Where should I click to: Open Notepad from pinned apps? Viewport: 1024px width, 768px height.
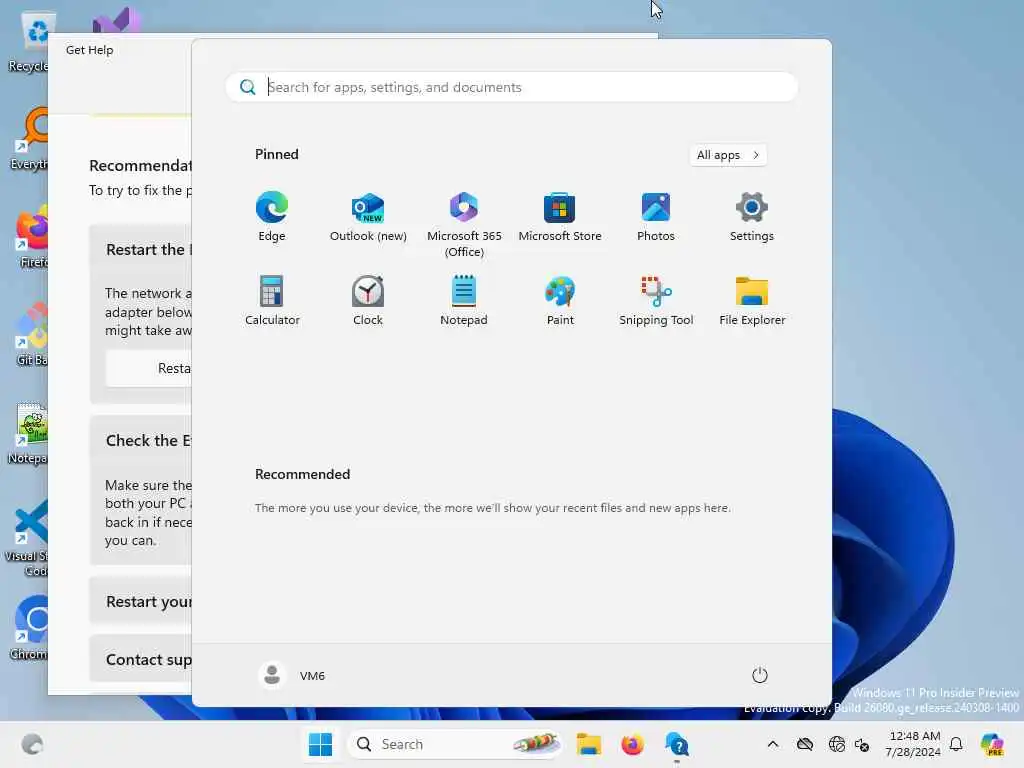pyautogui.click(x=464, y=300)
